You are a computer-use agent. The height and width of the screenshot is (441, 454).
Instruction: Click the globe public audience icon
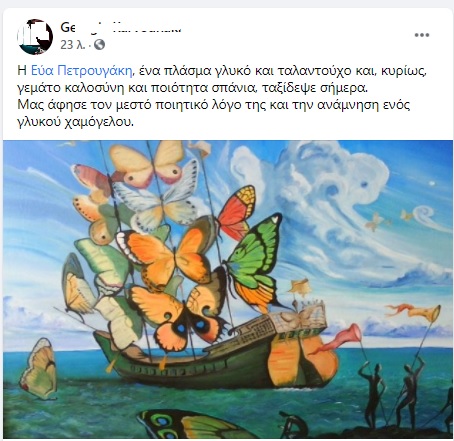(99, 45)
